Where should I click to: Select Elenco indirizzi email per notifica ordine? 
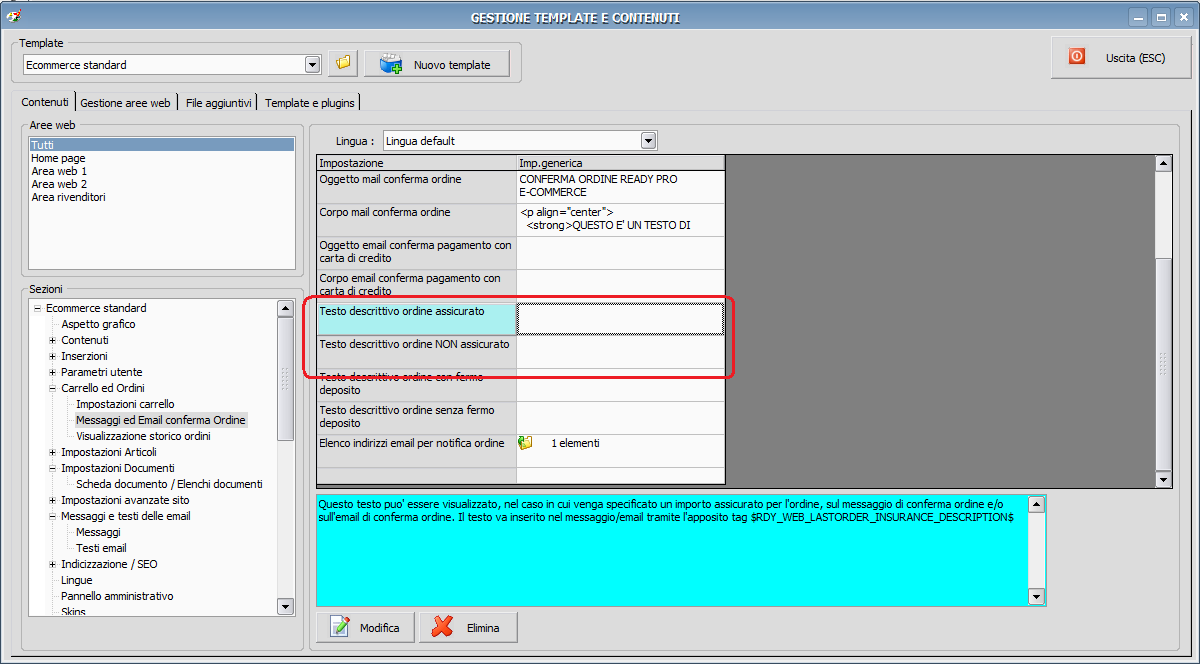click(417, 450)
